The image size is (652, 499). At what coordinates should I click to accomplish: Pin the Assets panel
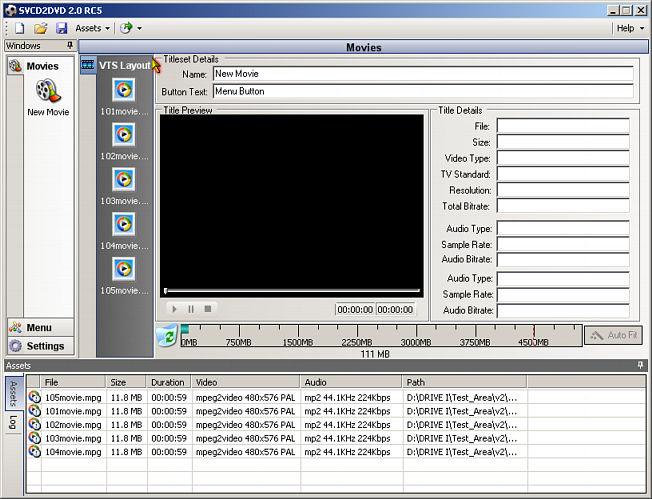click(640, 365)
